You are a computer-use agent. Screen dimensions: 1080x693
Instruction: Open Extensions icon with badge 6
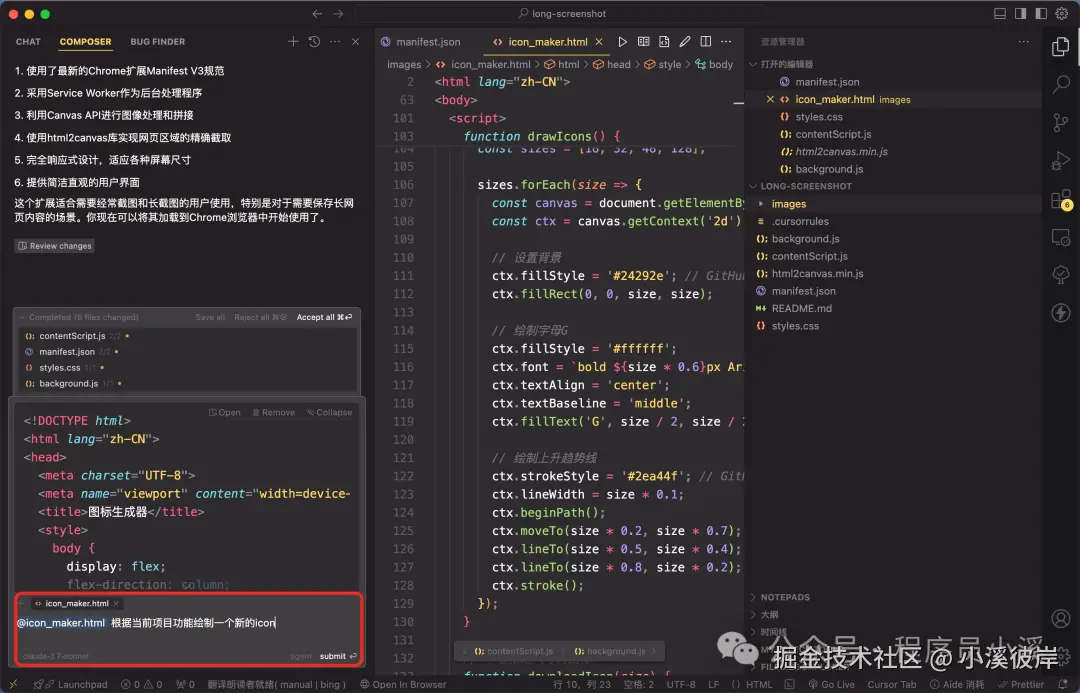(1061, 200)
